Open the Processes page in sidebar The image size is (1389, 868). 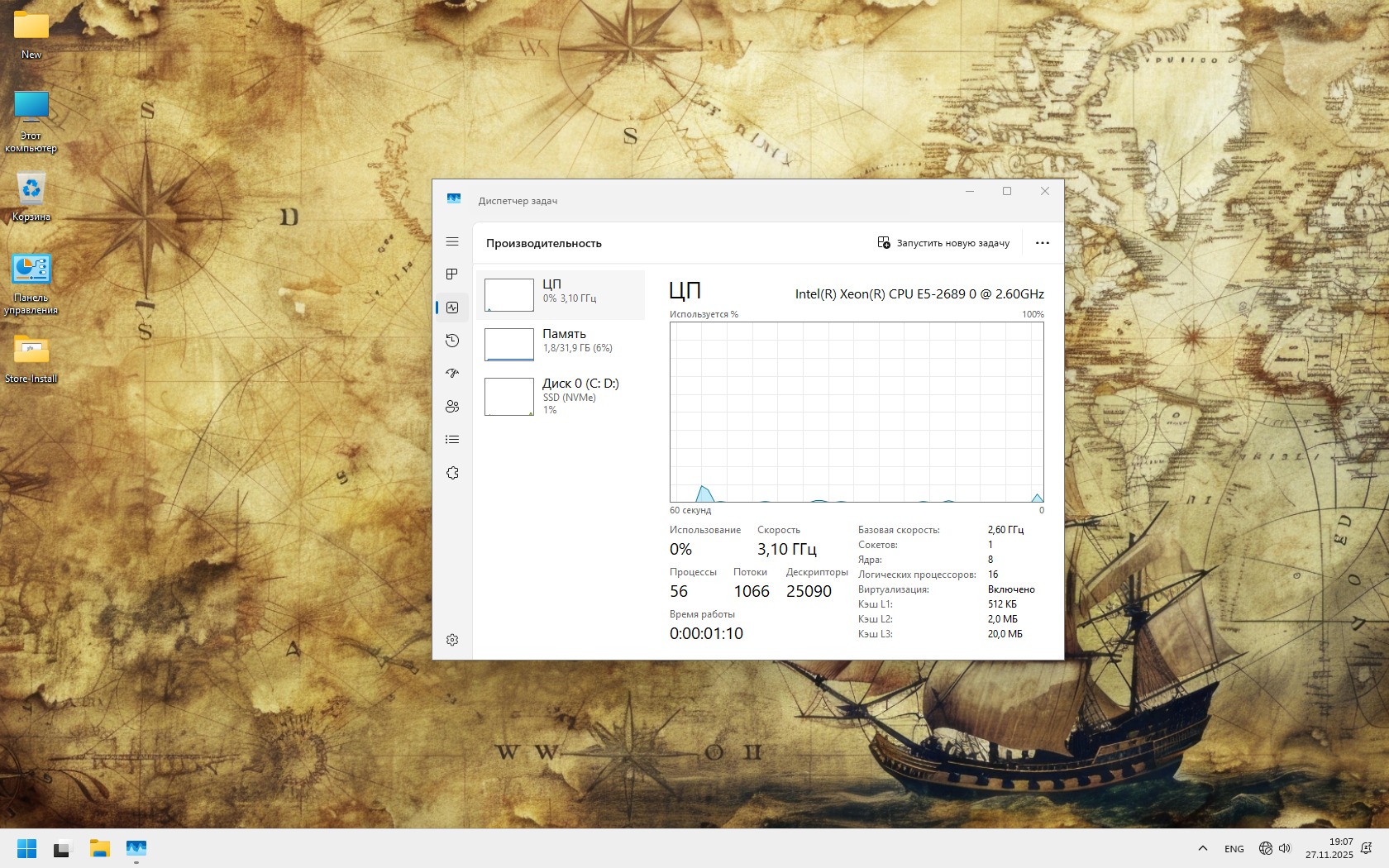point(452,274)
